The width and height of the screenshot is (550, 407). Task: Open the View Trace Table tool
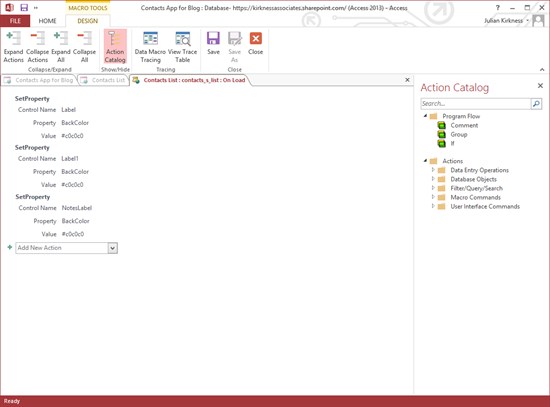click(x=182, y=47)
